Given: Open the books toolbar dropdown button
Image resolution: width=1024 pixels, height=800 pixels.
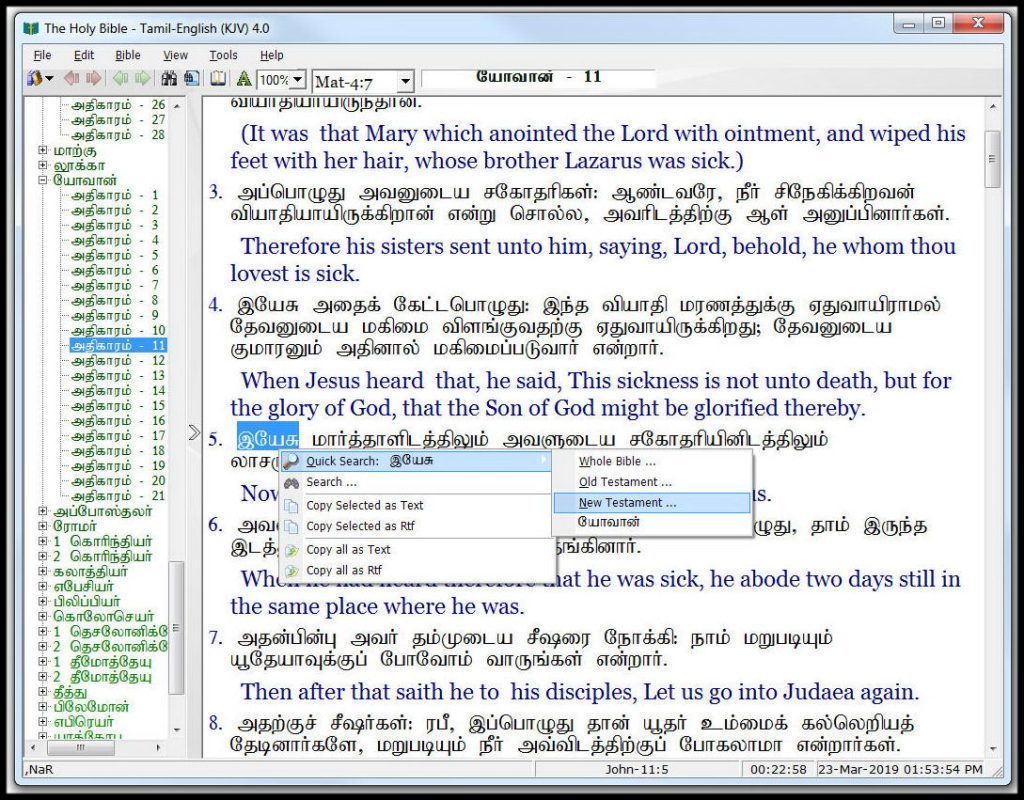Looking at the screenshot, I should [x=40, y=79].
